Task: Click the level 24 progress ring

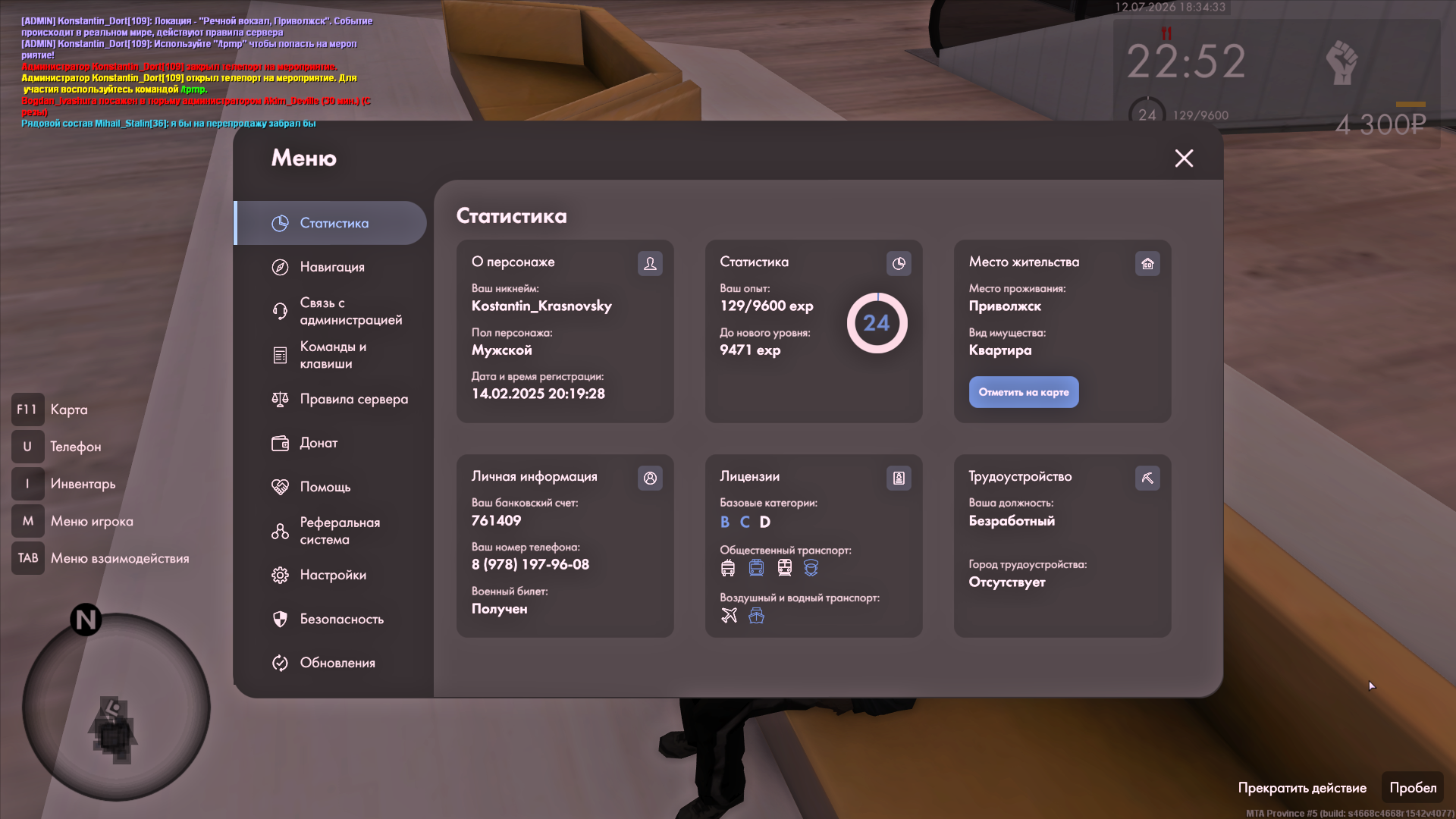Action: pyautogui.click(x=877, y=323)
